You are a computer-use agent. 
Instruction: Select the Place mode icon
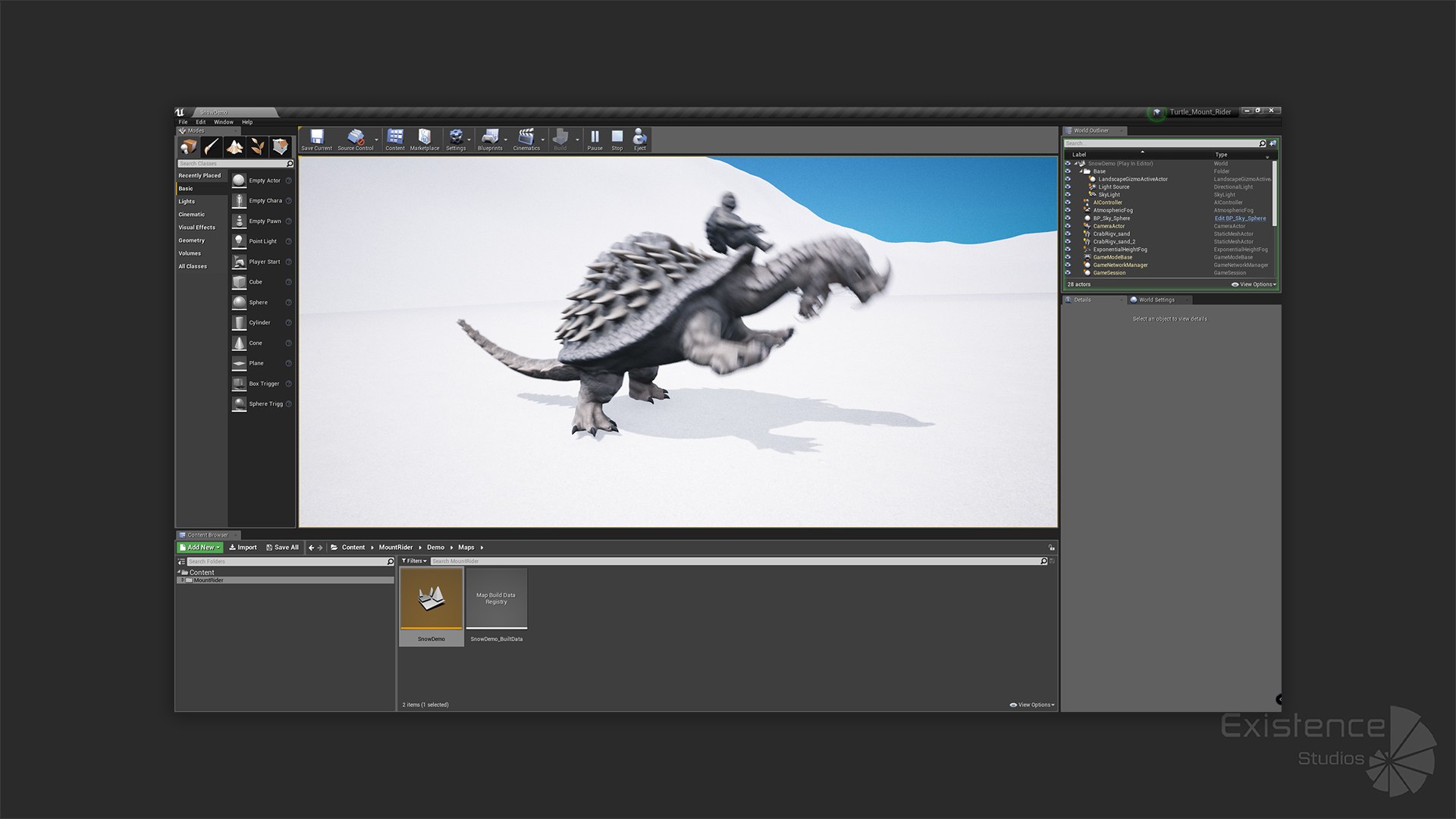click(x=188, y=146)
